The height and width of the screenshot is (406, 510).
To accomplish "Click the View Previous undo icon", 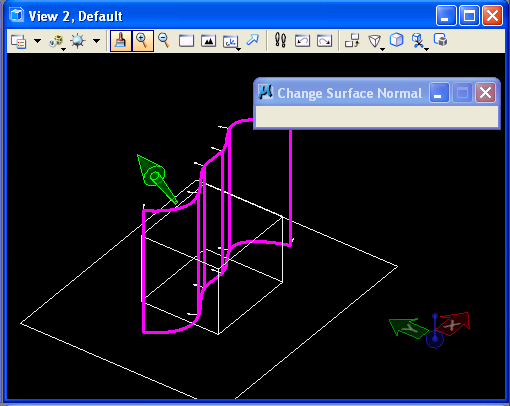I will point(302,41).
